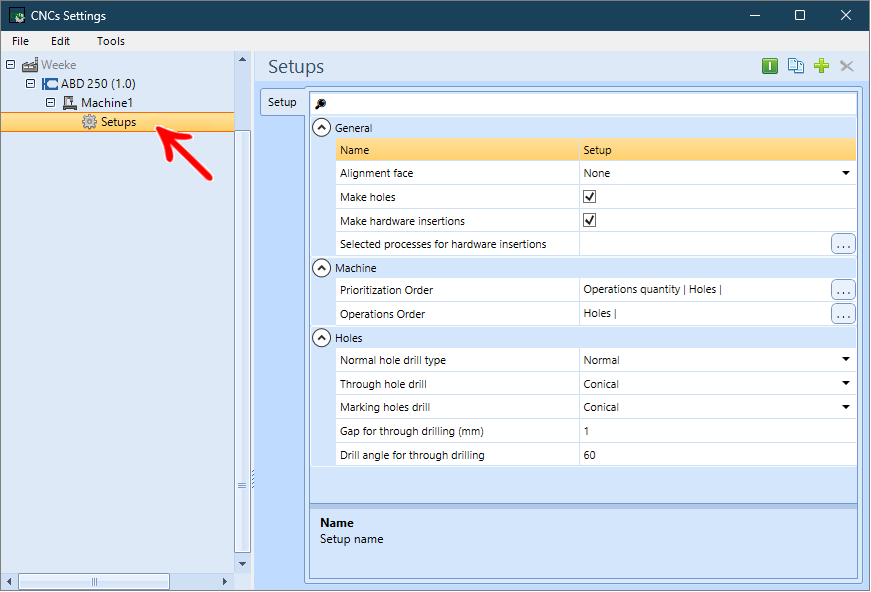Screen dimensions: 871x592
Task: Add a new setup with green plus
Action: click(x=821, y=66)
